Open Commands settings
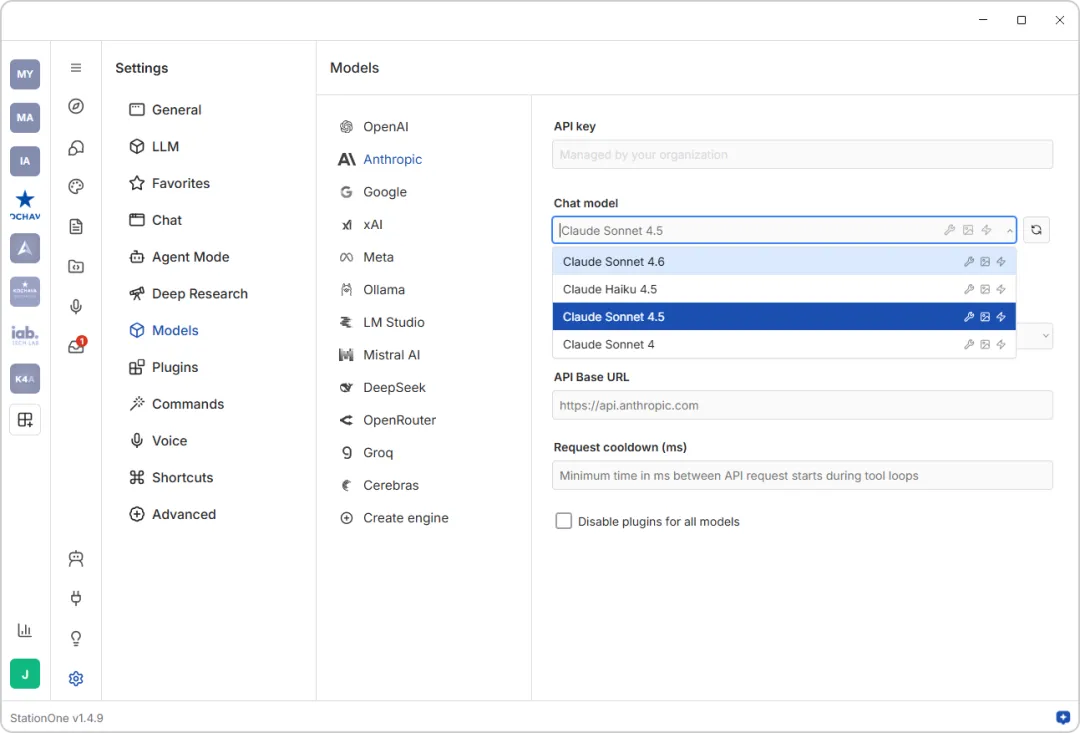 pos(176,404)
